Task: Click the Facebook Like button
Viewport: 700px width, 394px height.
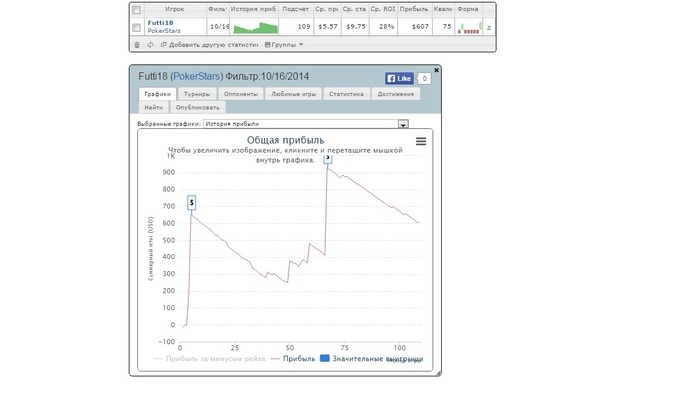Action: point(399,79)
